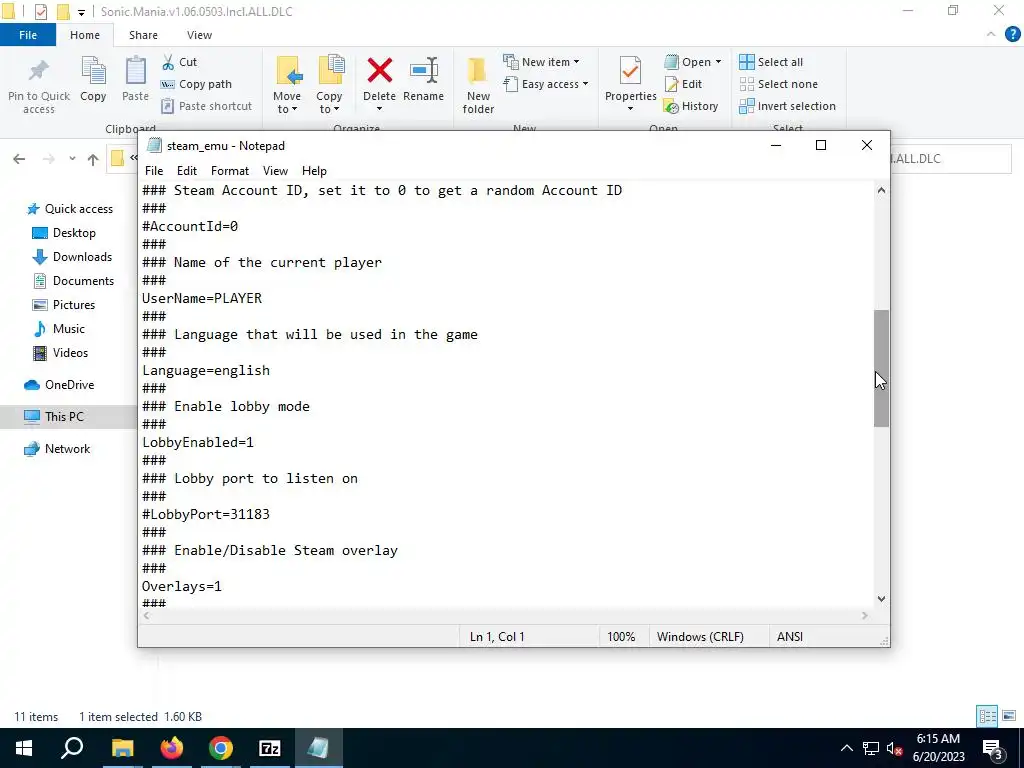
Task: Open Properties with the checkmark icon
Action: [x=630, y=71]
